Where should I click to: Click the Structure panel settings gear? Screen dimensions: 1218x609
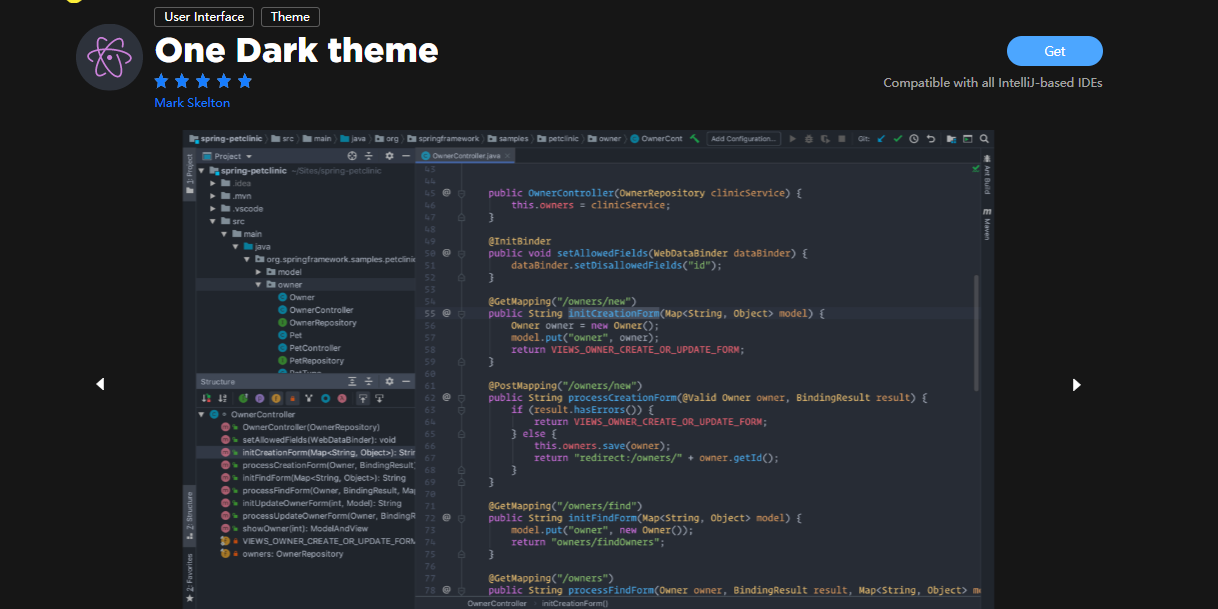point(389,382)
